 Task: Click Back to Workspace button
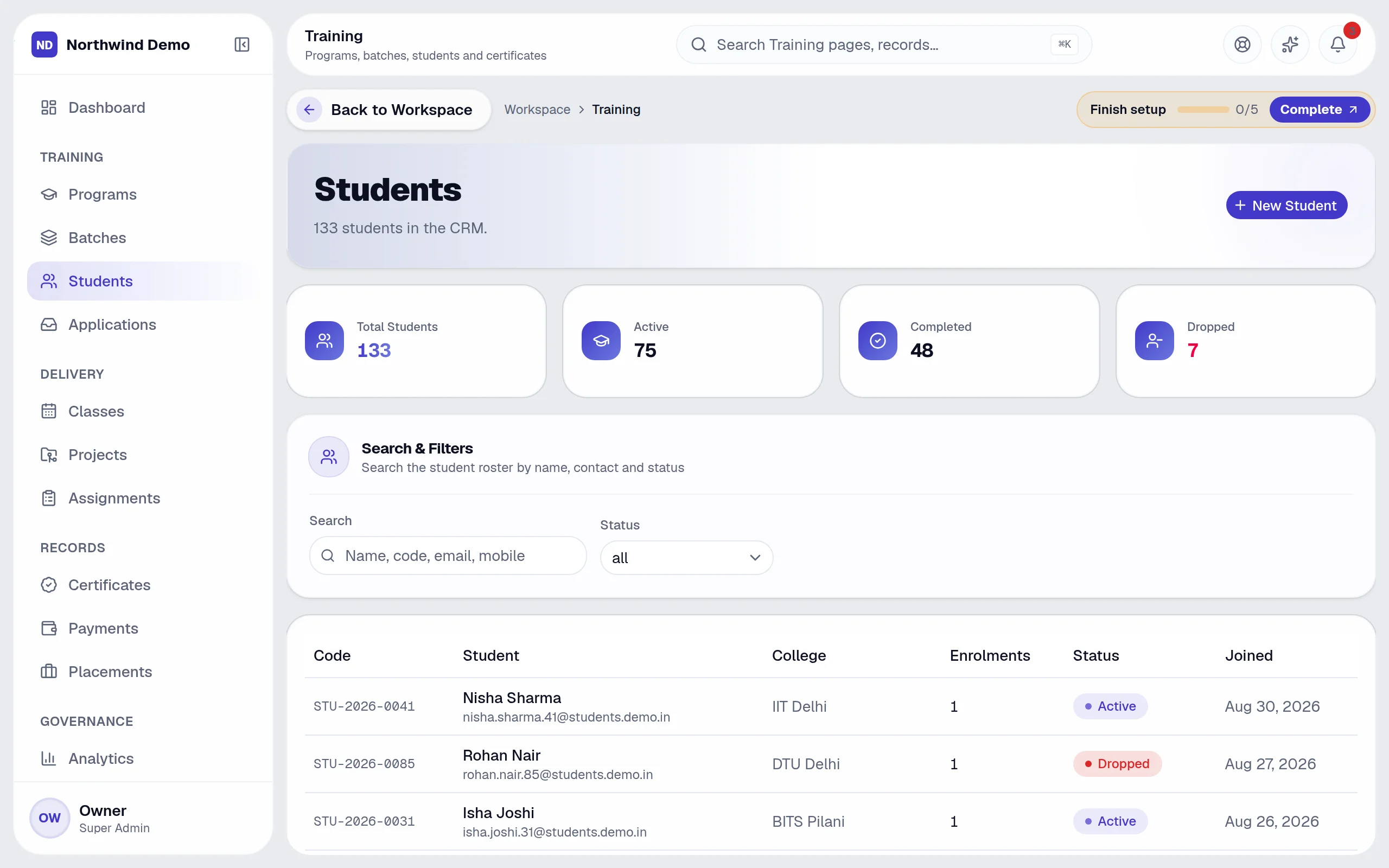(388, 109)
